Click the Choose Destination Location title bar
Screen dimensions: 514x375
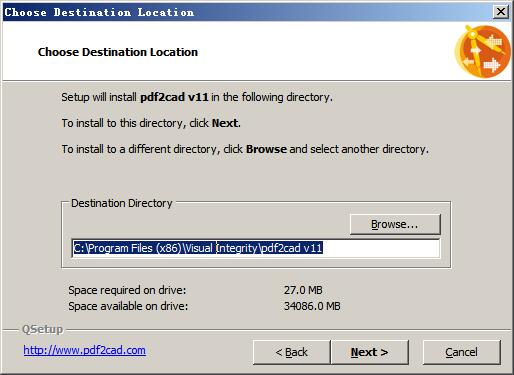(247, 12)
